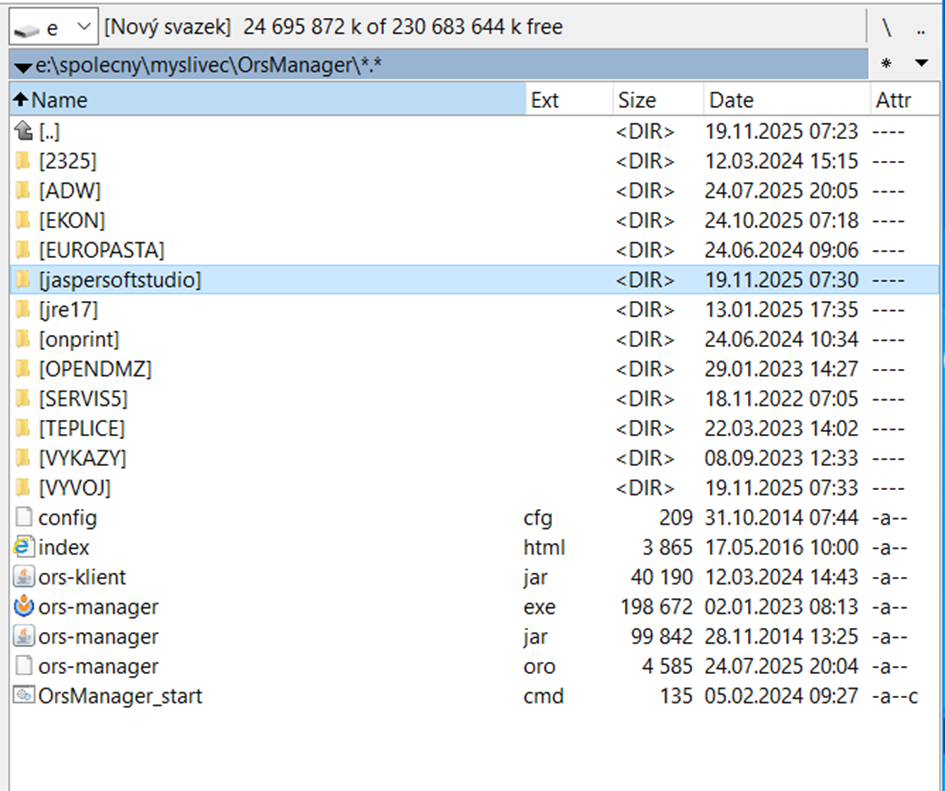Sort by Name column header
The width and height of the screenshot is (945, 791).
tap(60, 100)
